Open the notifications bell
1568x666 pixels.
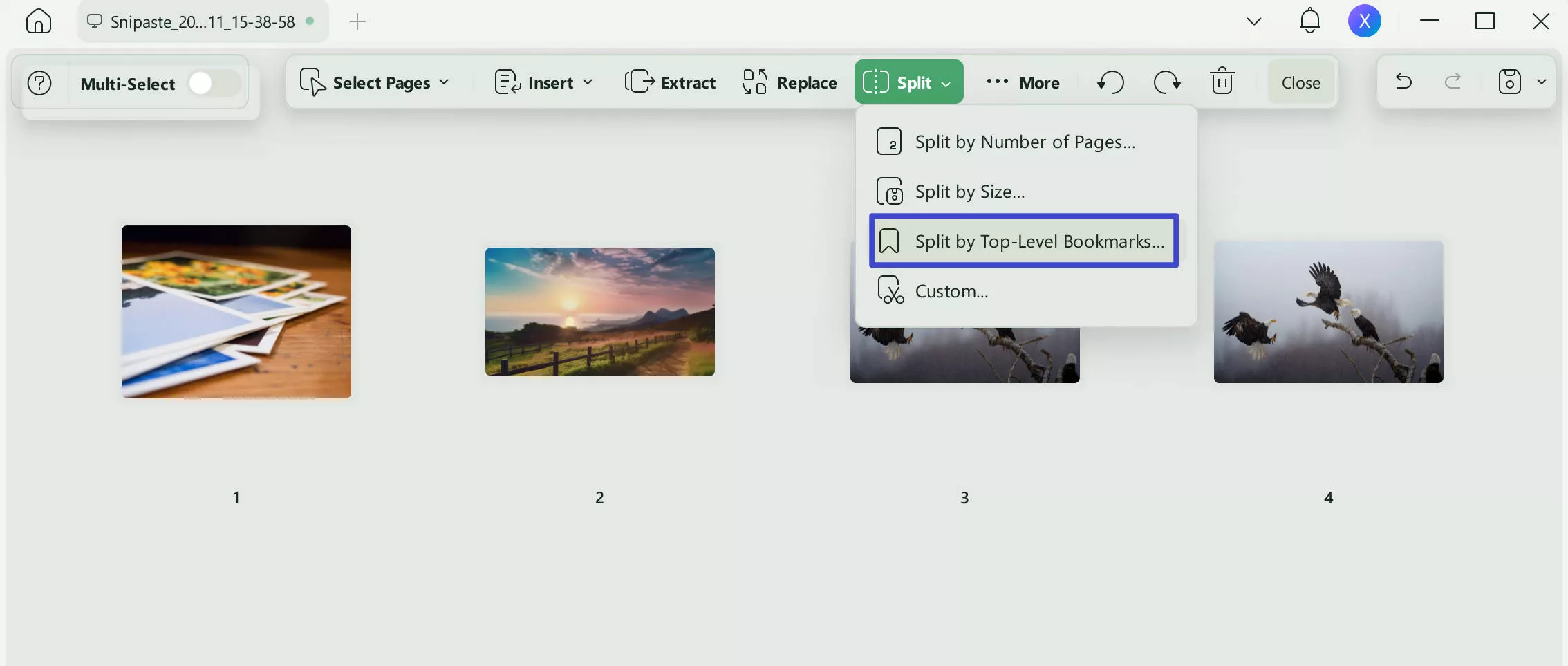pos(1309,21)
